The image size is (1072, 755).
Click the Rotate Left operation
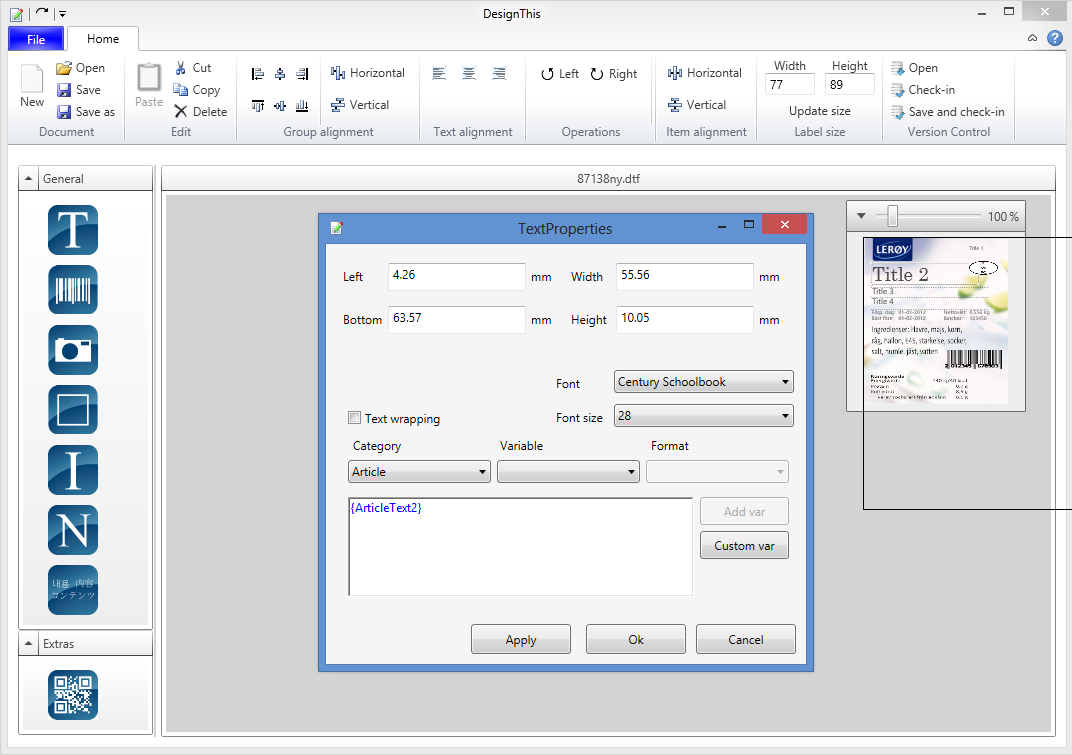click(560, 74)
